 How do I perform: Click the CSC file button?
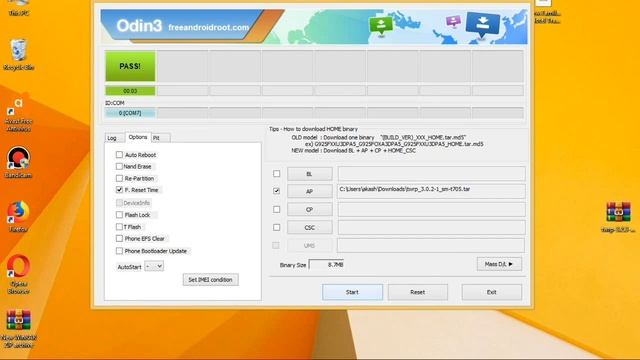click(x=309, y=227)
